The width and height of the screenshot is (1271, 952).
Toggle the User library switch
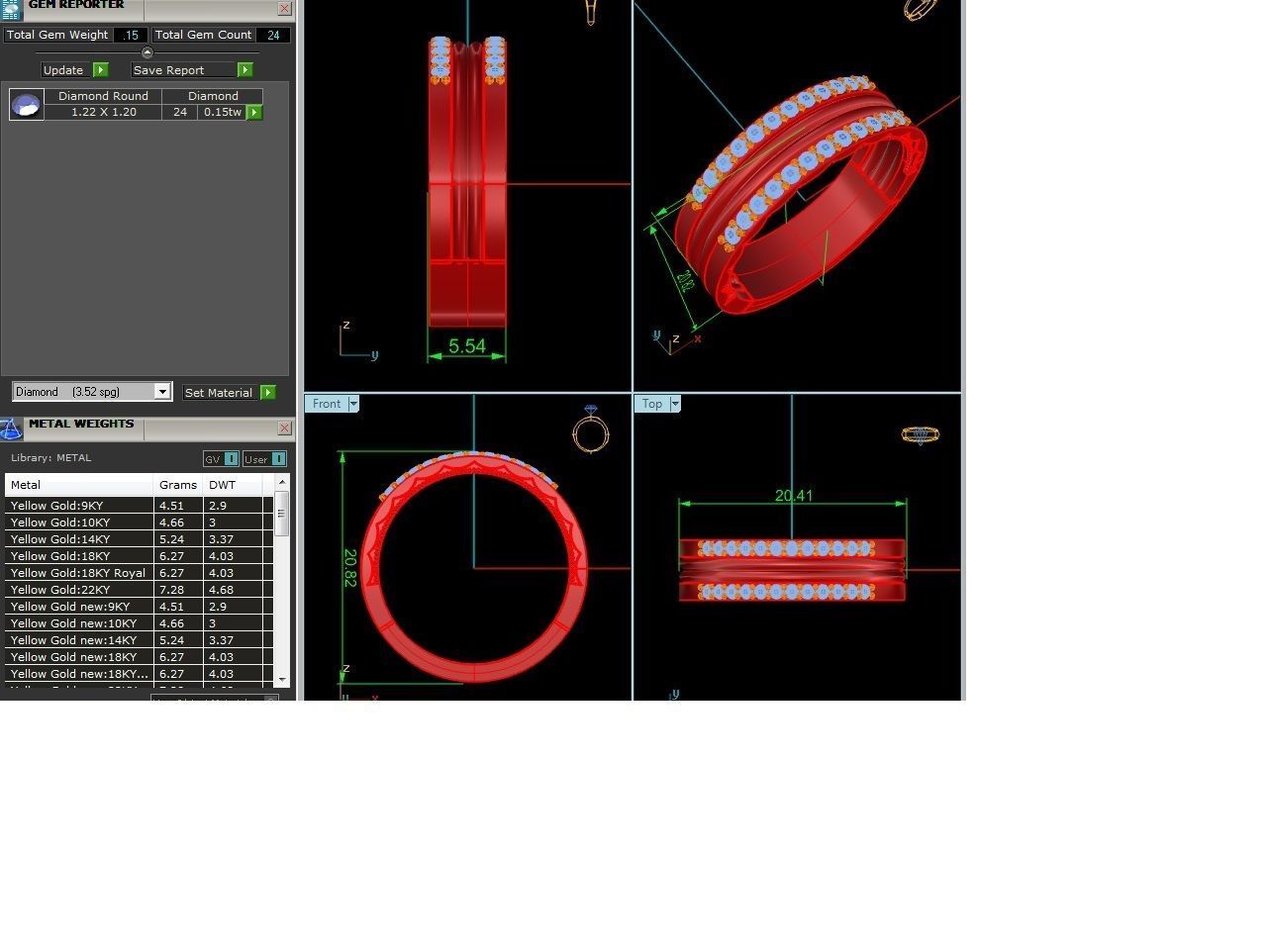click(264, 459)
